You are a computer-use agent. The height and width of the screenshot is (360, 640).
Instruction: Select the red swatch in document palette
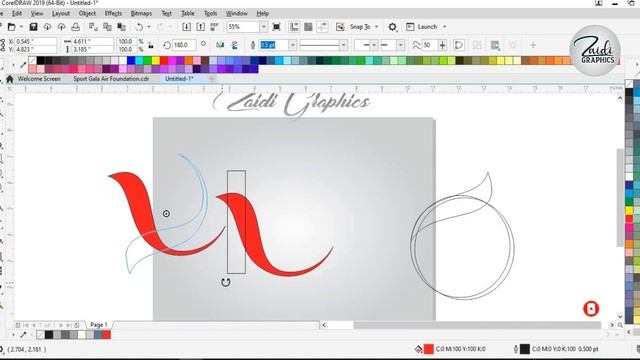[107, 335]
